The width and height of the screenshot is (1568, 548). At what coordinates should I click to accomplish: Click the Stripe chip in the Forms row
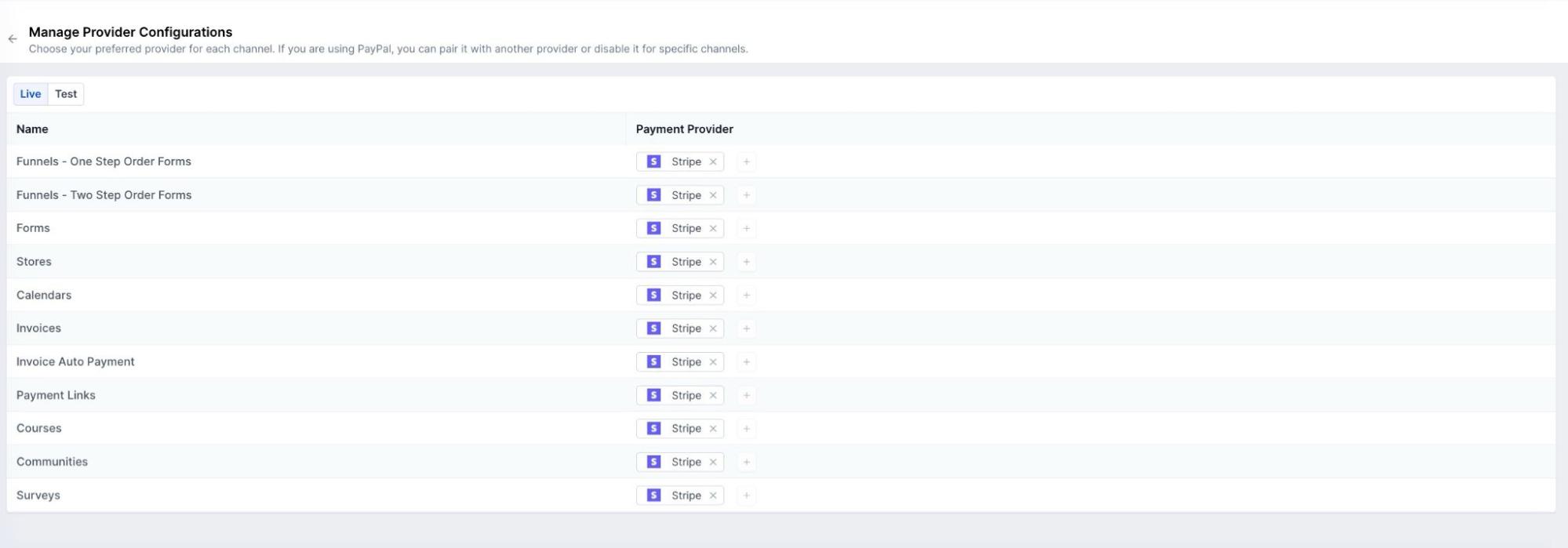(x=679, y=229)
